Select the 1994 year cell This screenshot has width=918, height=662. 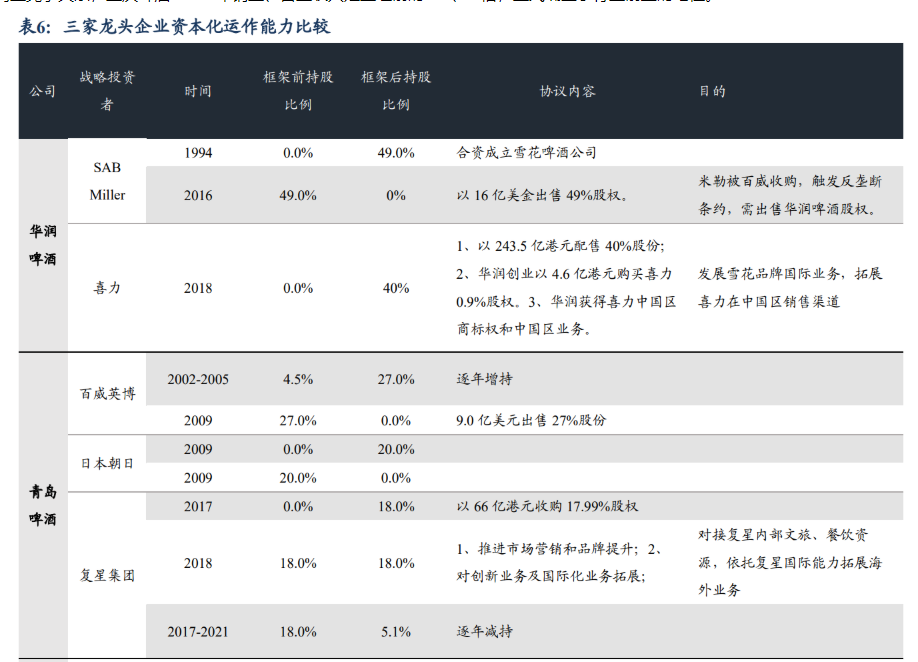(198, 153)
